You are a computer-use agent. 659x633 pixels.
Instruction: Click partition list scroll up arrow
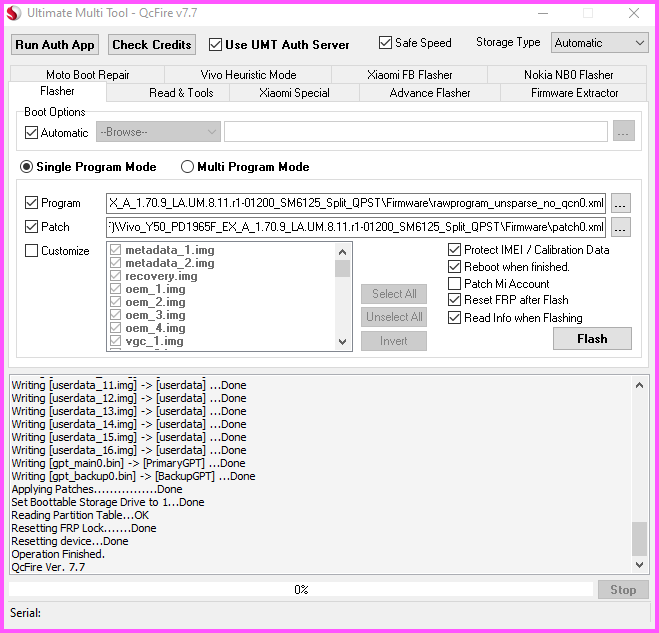(343, 252)
